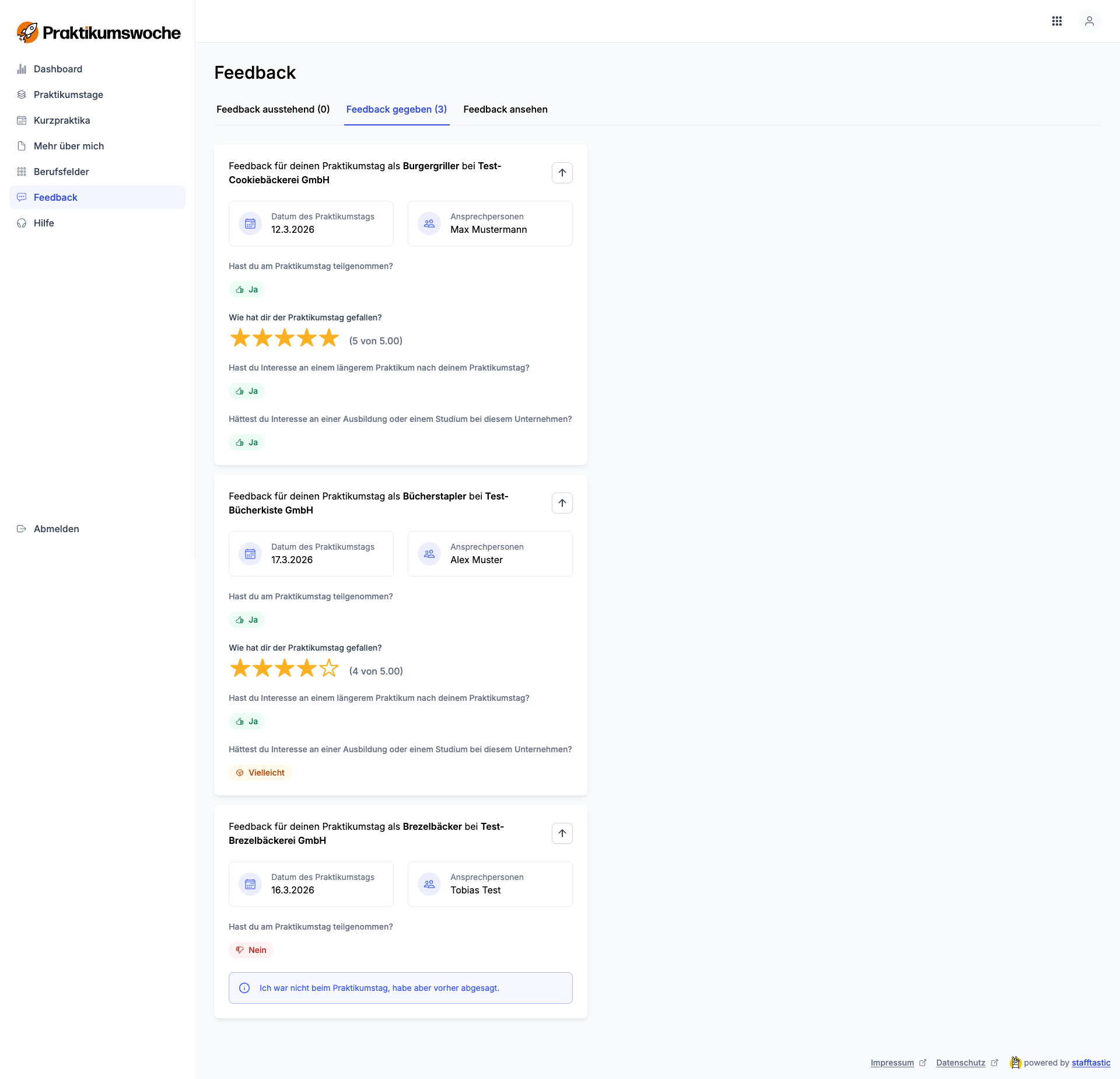Click the fifth star of Bücherstapler rating
The width and height of the screenshot is (1120, 1079).
click(x=329, y=668)
